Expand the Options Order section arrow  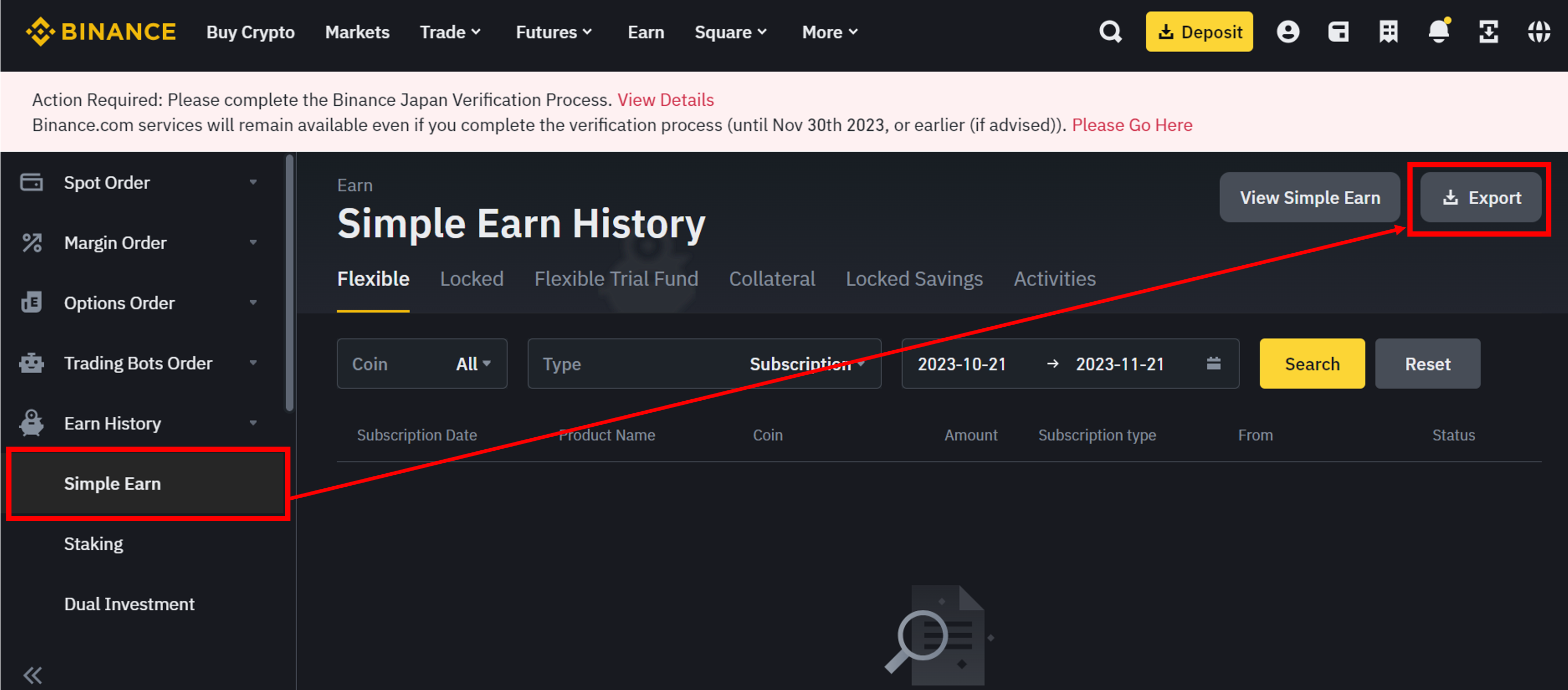(253, 302)
